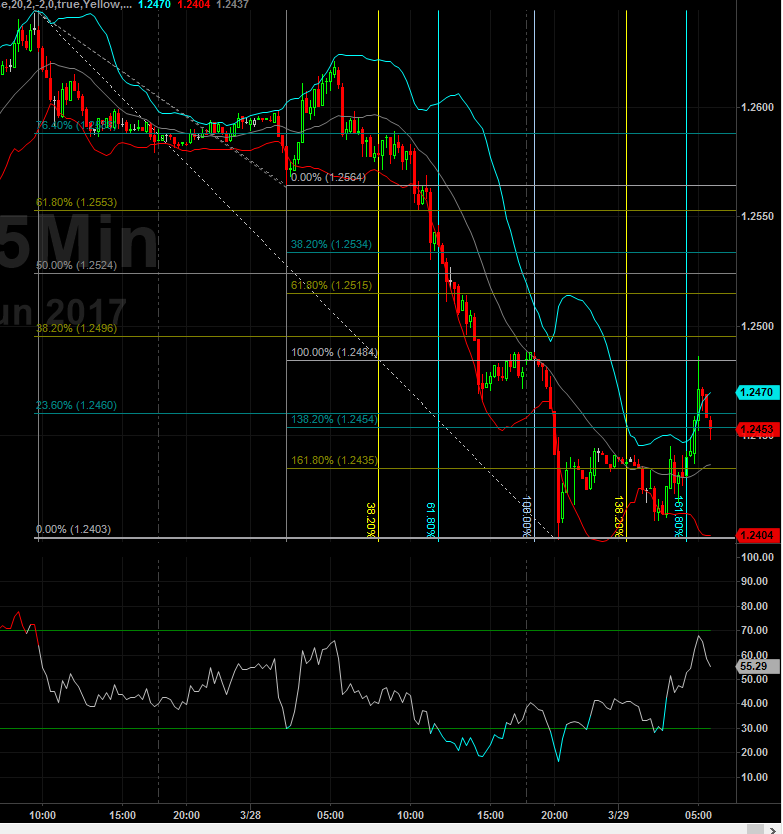783x834 pixels.
Task: Click the 100.00 level on RSI axis
Action: click(755, 557)
